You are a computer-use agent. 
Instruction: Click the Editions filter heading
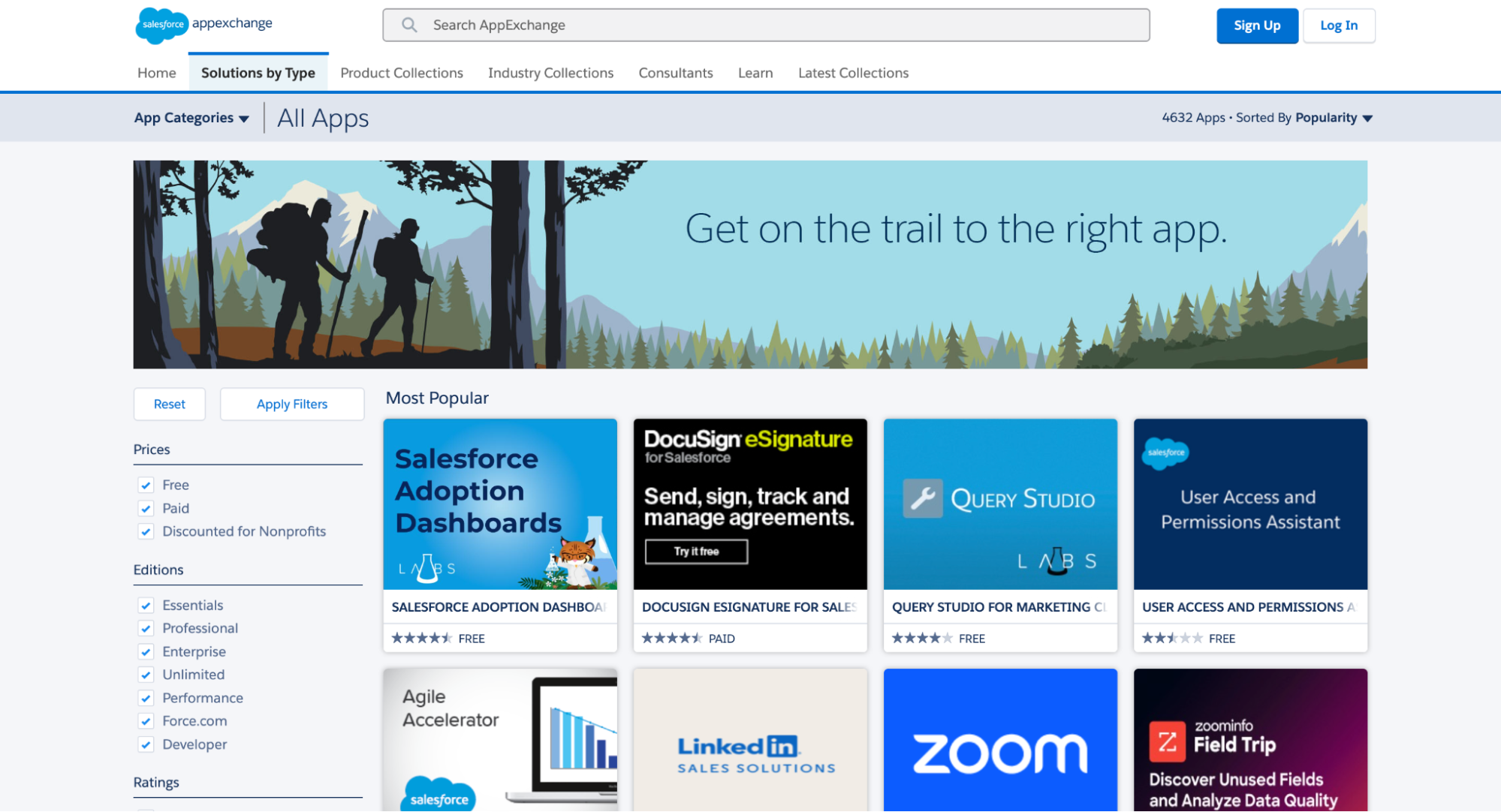158,570
